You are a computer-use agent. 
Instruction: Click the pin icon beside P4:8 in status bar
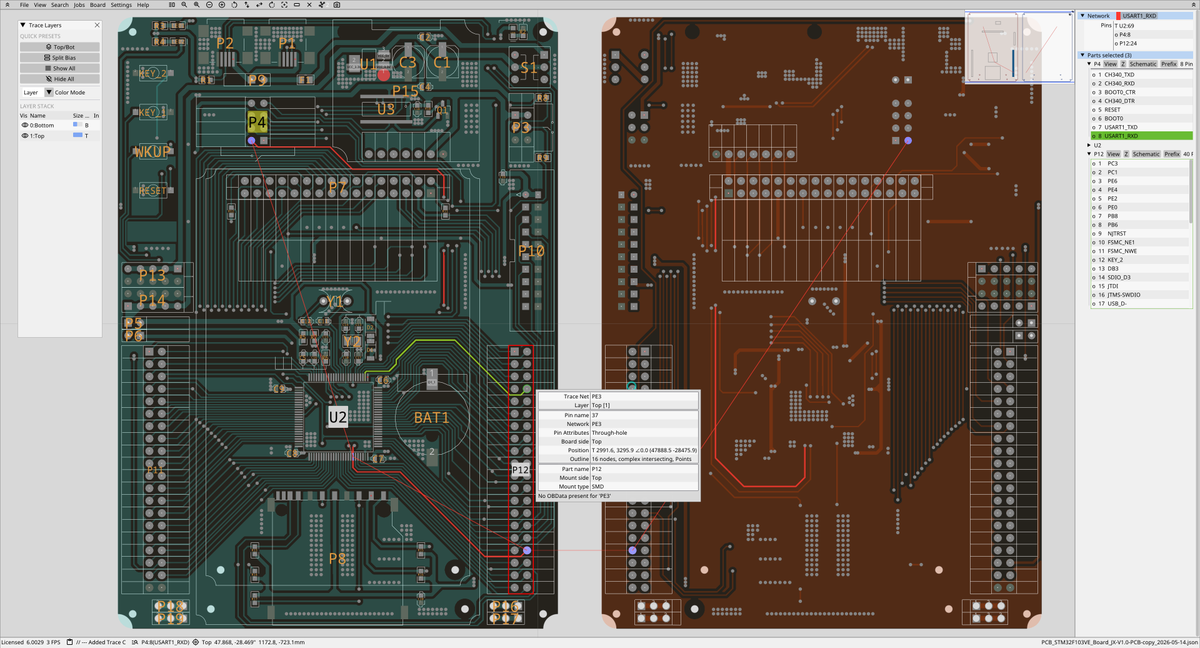tap(135, 642)
